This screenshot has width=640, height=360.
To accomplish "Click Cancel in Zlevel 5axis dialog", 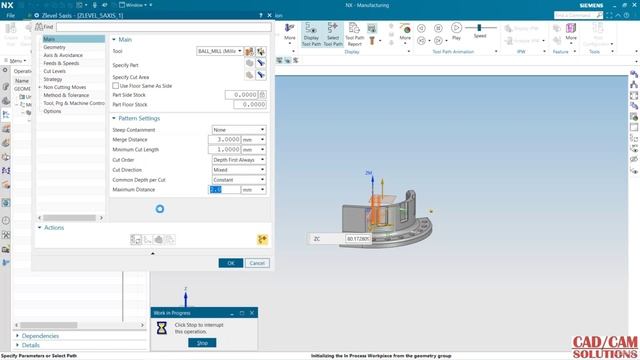I will (257, 263).
